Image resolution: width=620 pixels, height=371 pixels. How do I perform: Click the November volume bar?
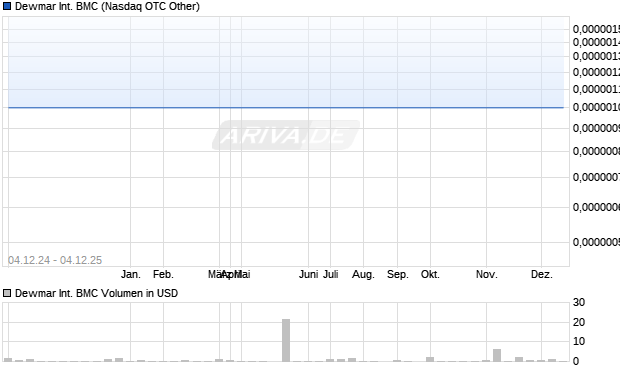coord(497,355)
